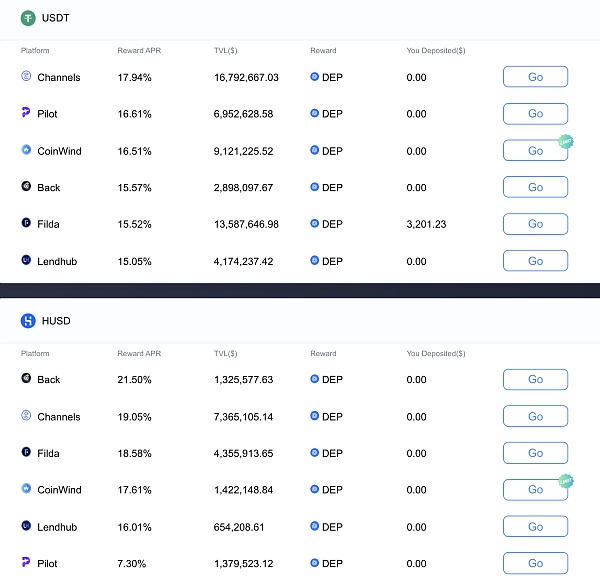Select the 7.30% APR value
This screenshot has width=600, height=583.
click(132, 563)
